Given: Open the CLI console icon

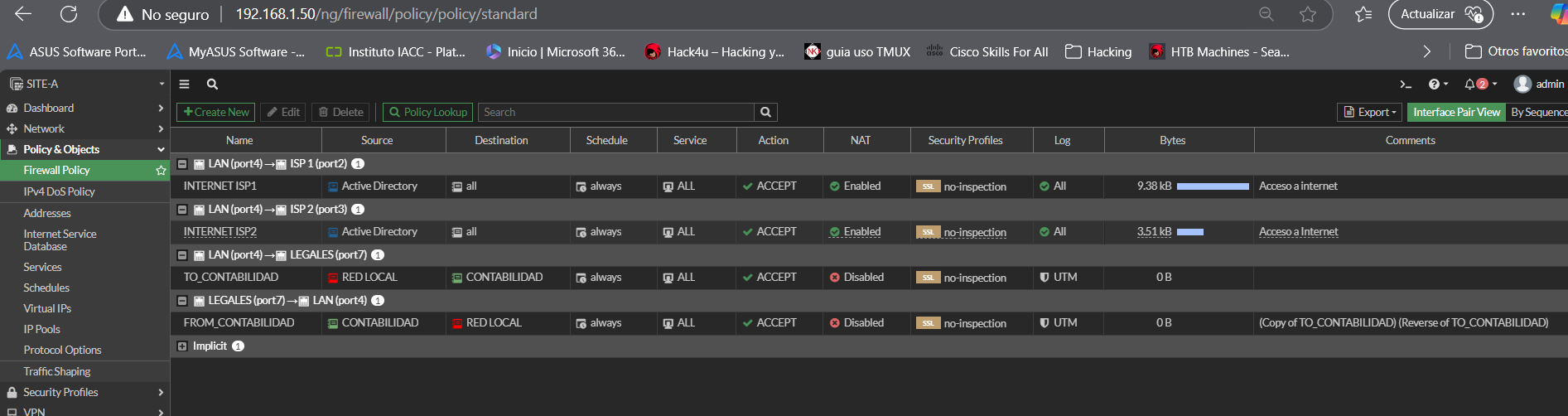Looking at the screenshot, I should [1405, 84].
